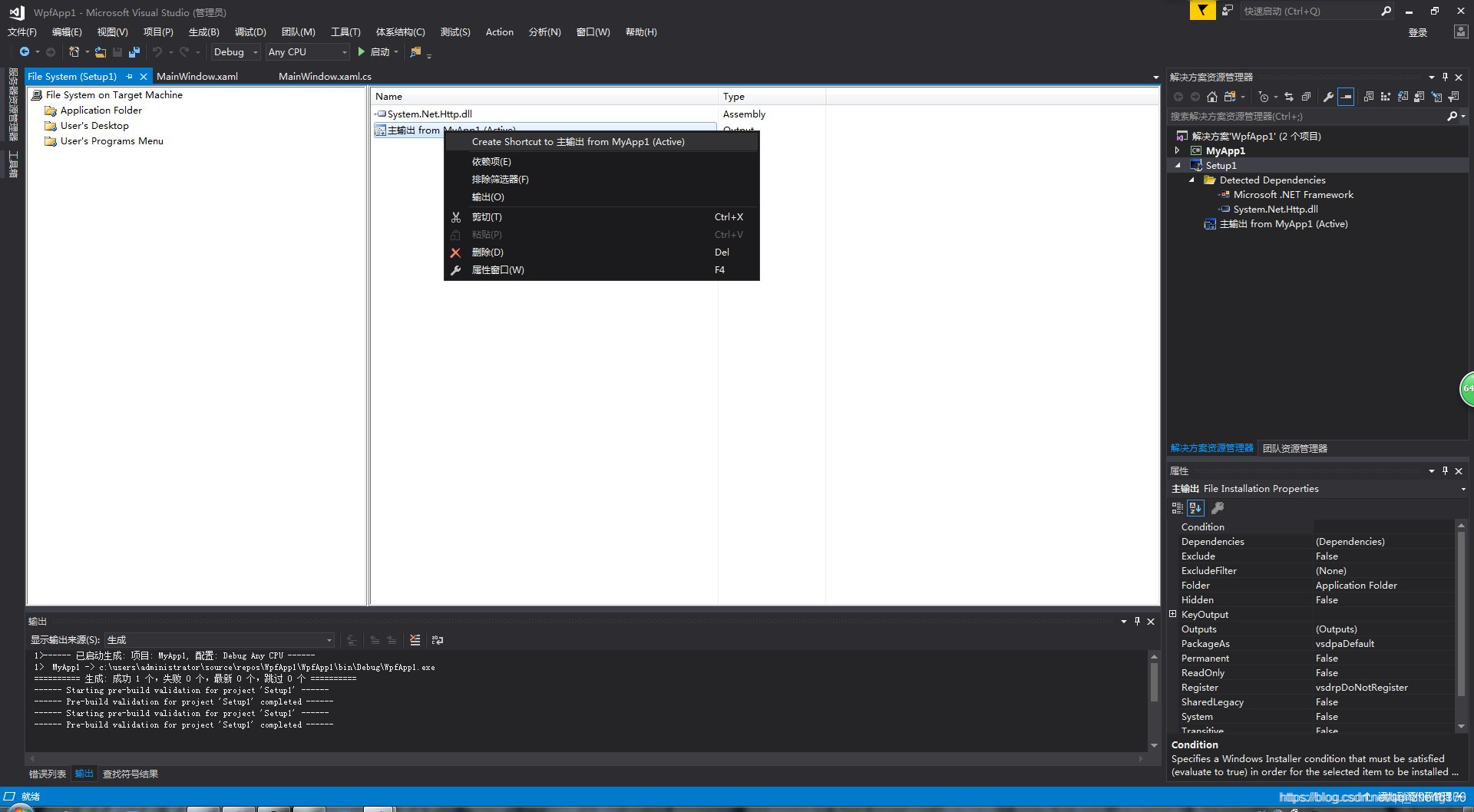The width and height of the screenshot is (1474, 812).
Task: Toggle Word Wrap in Output panel
Action: (438, 640)
